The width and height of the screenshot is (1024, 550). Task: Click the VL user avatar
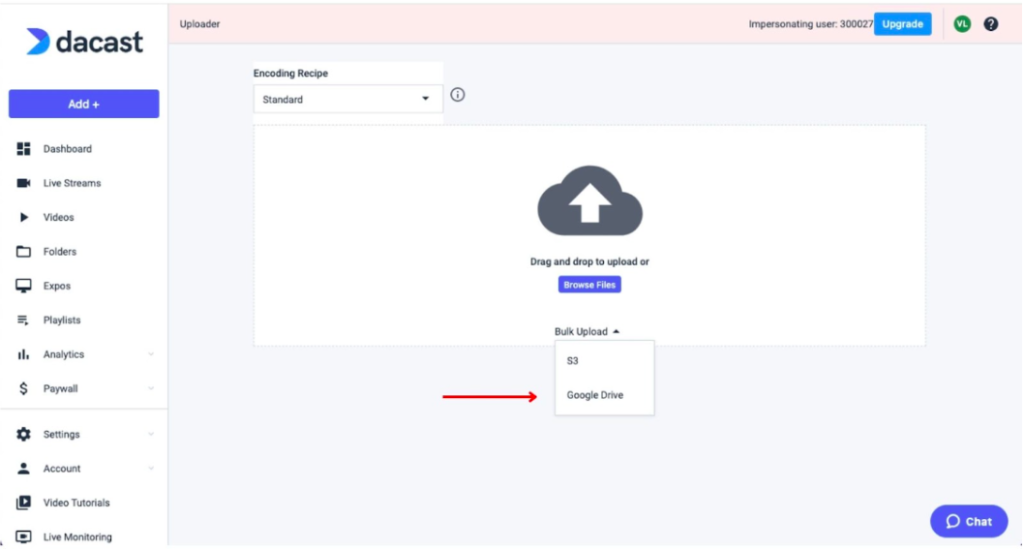(962, 24)
